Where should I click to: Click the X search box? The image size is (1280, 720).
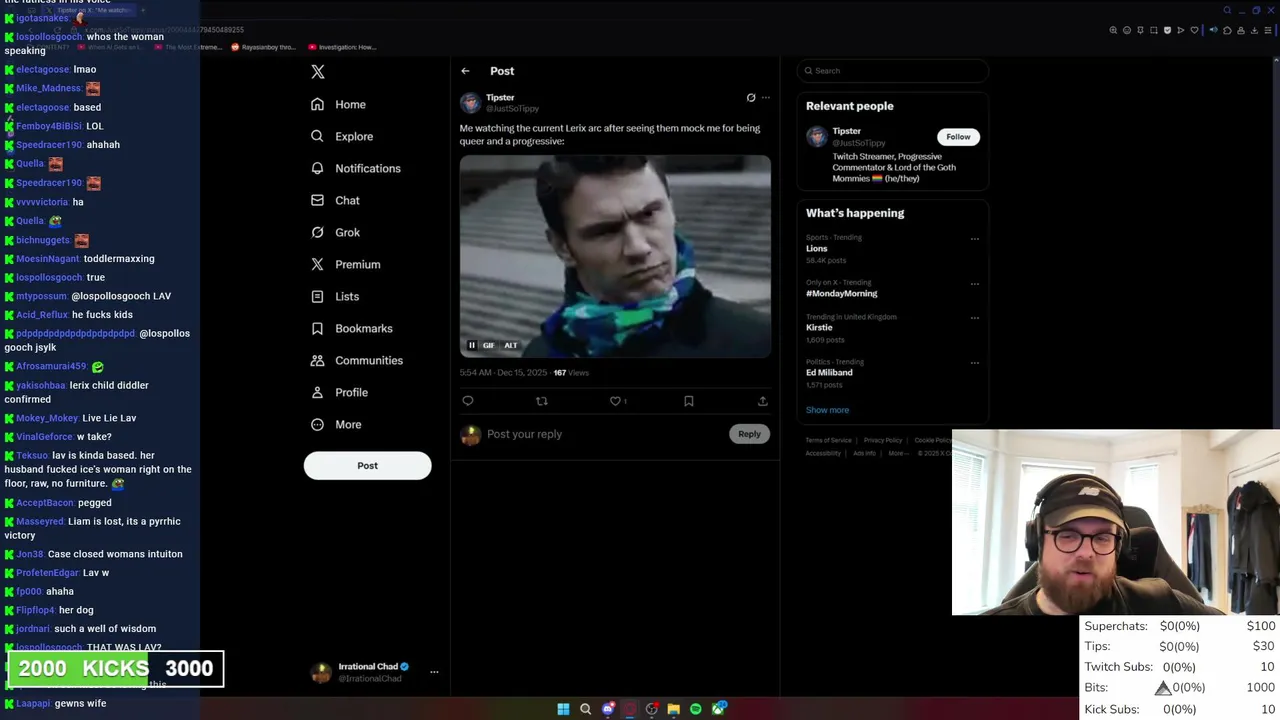[x=893, y=71]
